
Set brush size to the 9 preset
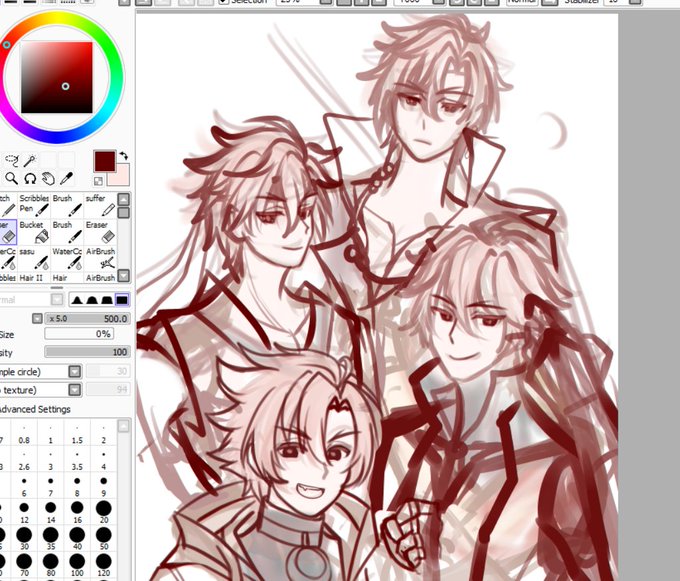click(x=104, y=487)
